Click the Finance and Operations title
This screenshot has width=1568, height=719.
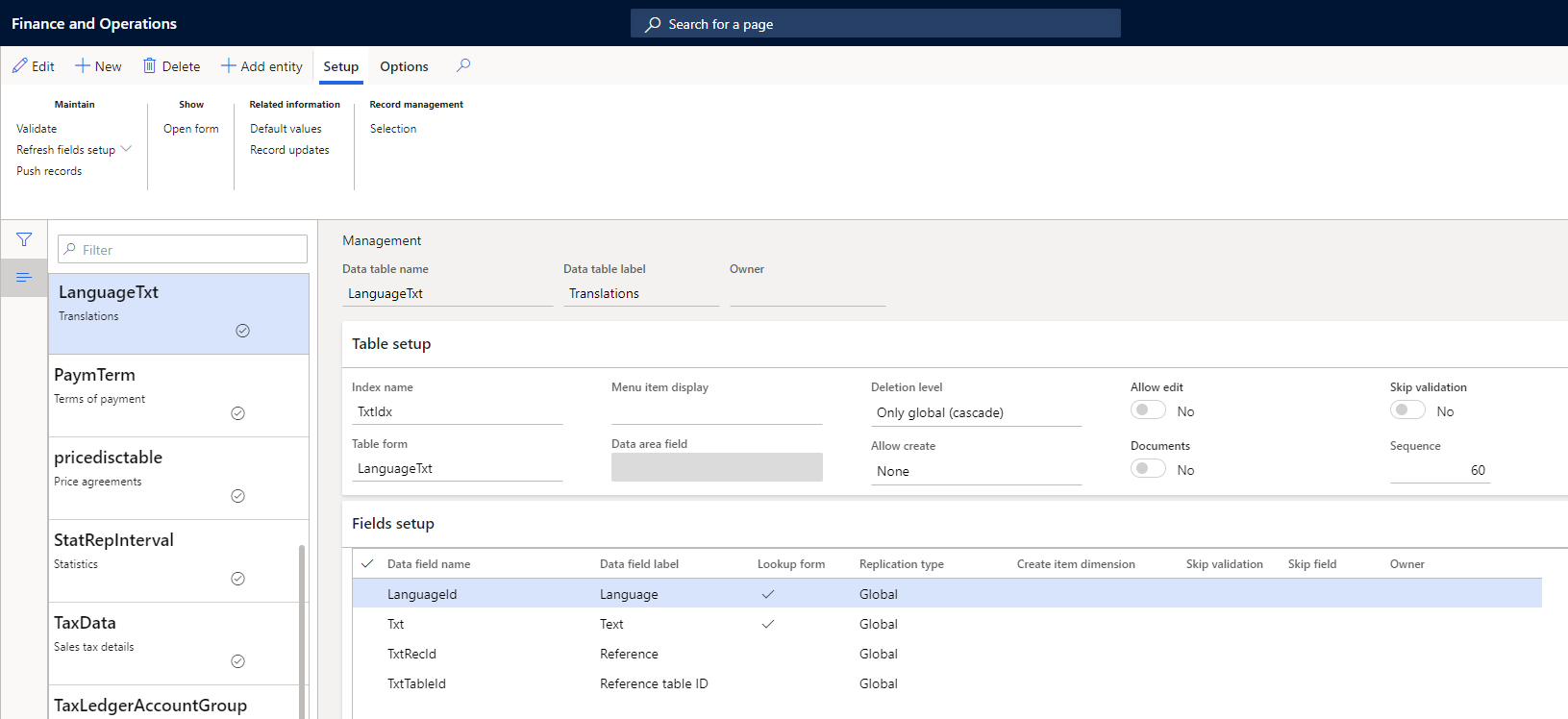pyautogui.click(x=94, y=23)
